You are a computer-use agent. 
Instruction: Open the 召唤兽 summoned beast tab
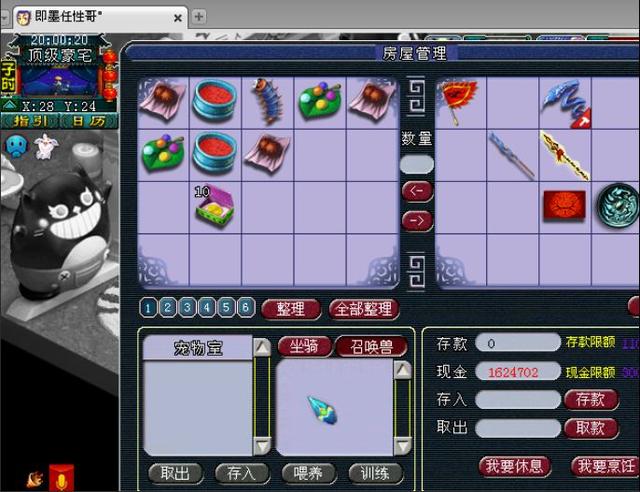(x=371, y=347)
